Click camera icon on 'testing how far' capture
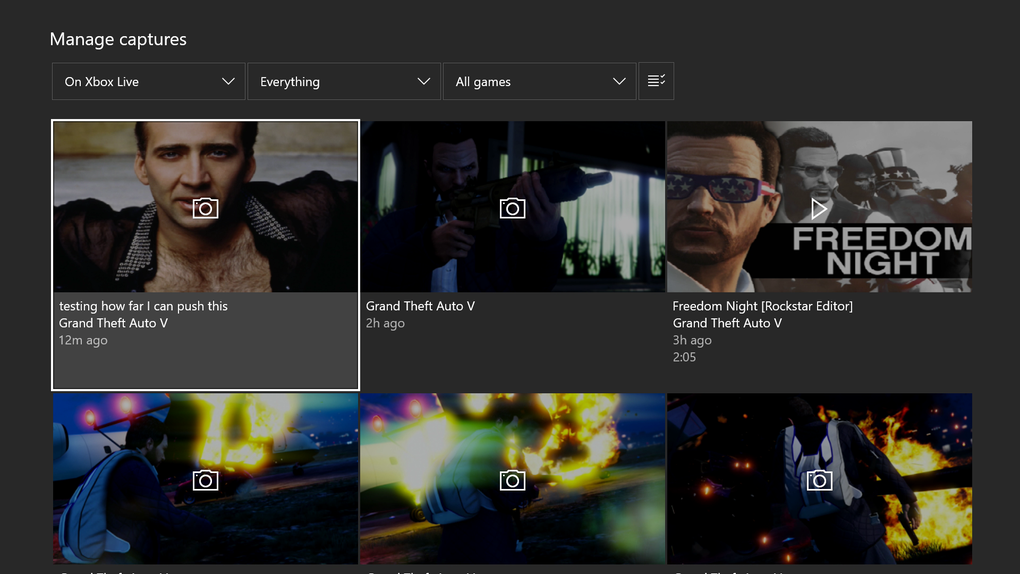This screenshot has width=1020, height=574. coord(206,208)
